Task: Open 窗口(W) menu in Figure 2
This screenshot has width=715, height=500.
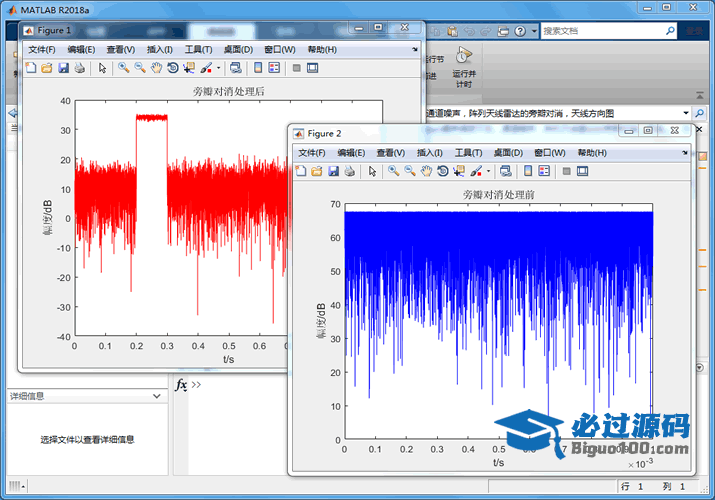Action: (x=549, y=153)
